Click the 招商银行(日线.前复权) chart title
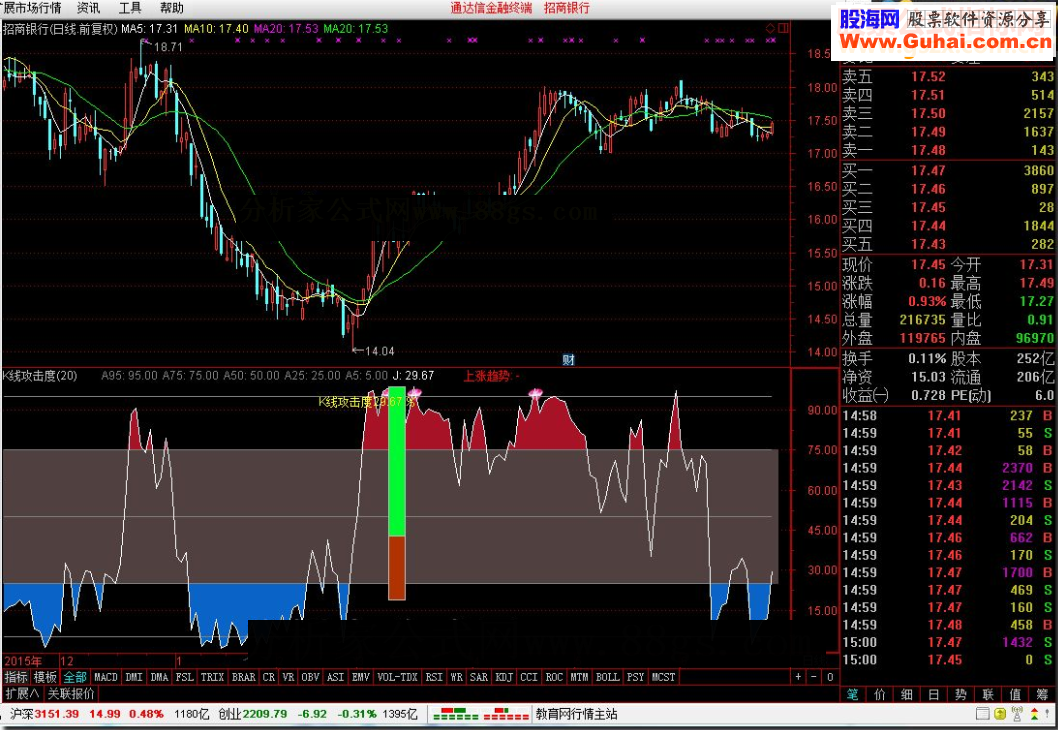The width and height of the screenshot is (1058, 730). 61,29
